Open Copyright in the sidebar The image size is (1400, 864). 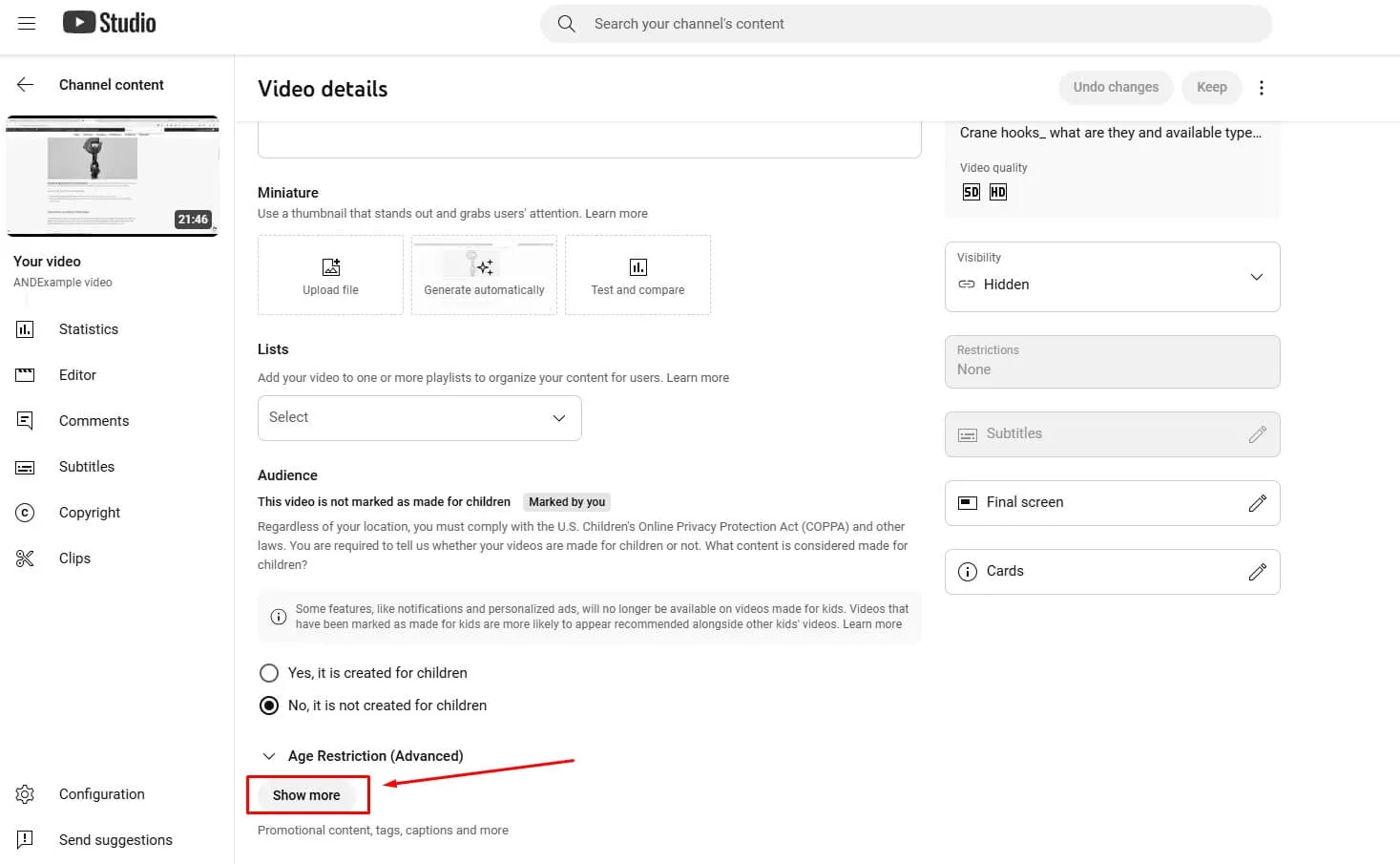(90, 513)
